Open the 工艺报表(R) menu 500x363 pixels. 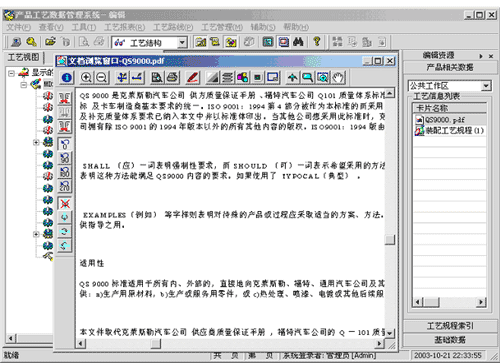124,27
